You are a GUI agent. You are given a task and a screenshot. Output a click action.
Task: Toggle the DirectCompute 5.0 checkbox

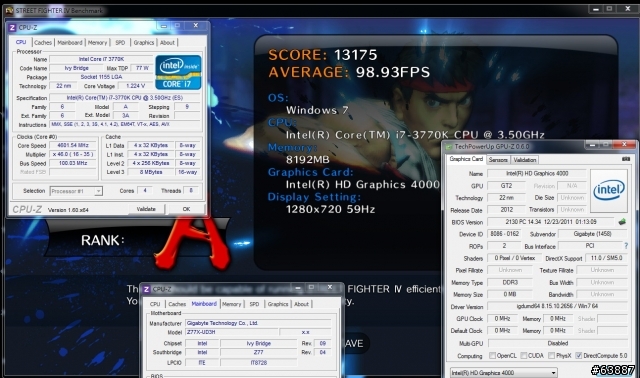[578, 356]
